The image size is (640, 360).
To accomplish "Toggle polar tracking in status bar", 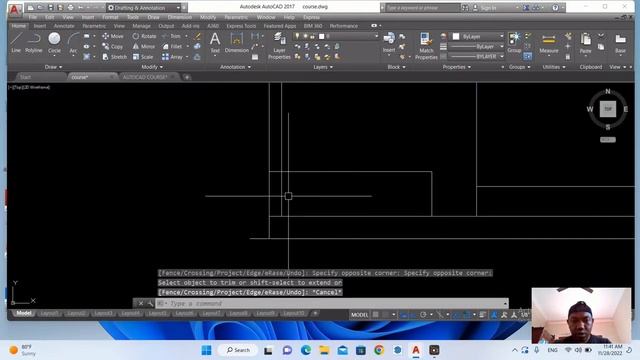I will pos(424,315).
